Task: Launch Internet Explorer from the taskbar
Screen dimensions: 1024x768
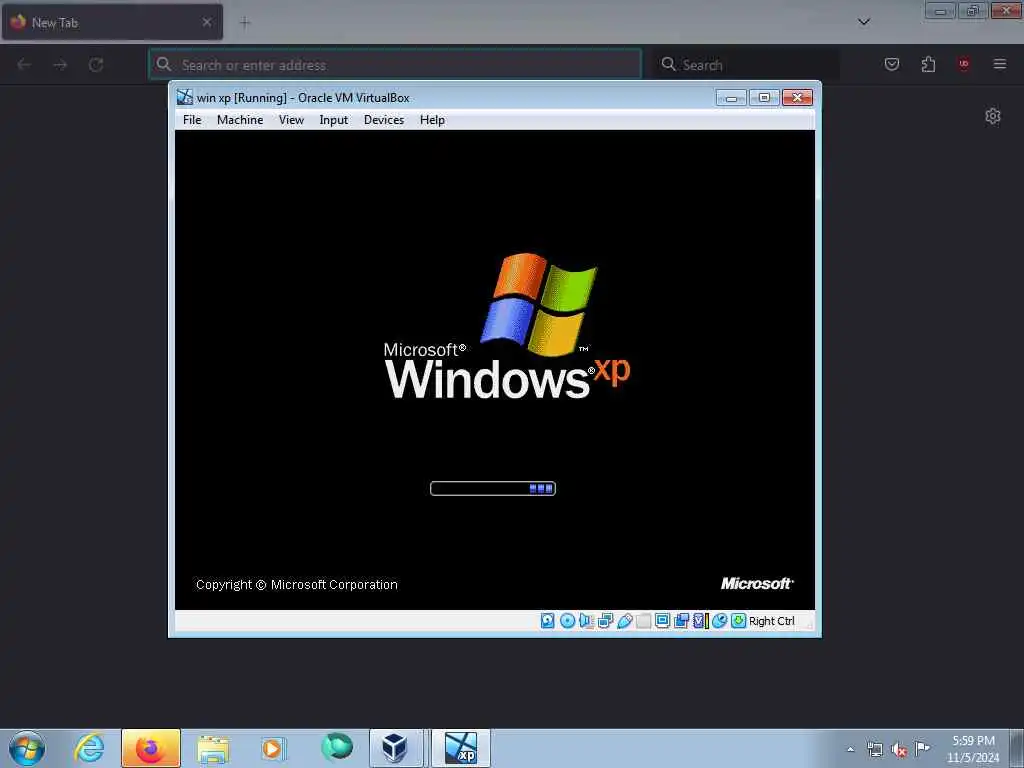Action: pos(89,748)
